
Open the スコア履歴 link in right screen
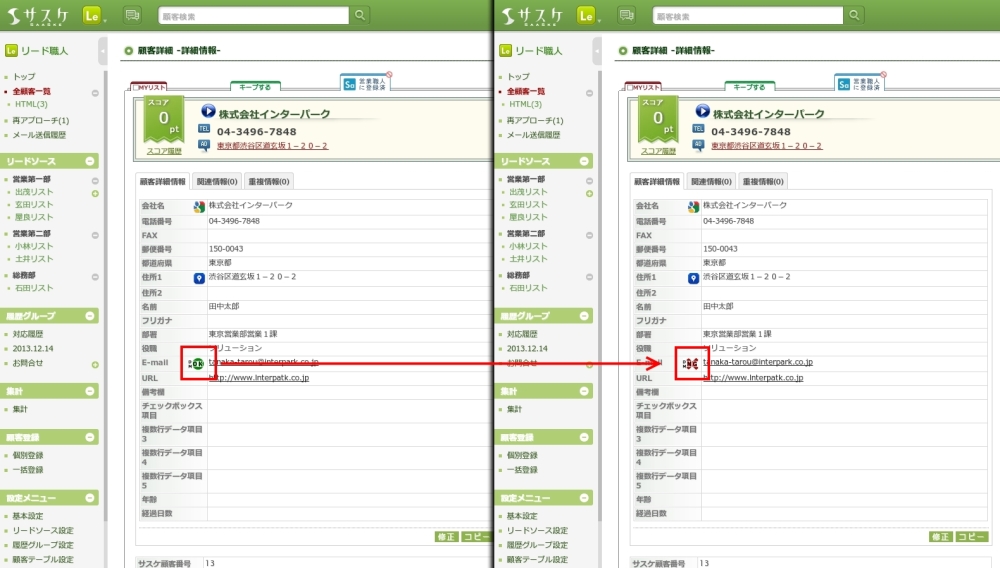point(657,151)
